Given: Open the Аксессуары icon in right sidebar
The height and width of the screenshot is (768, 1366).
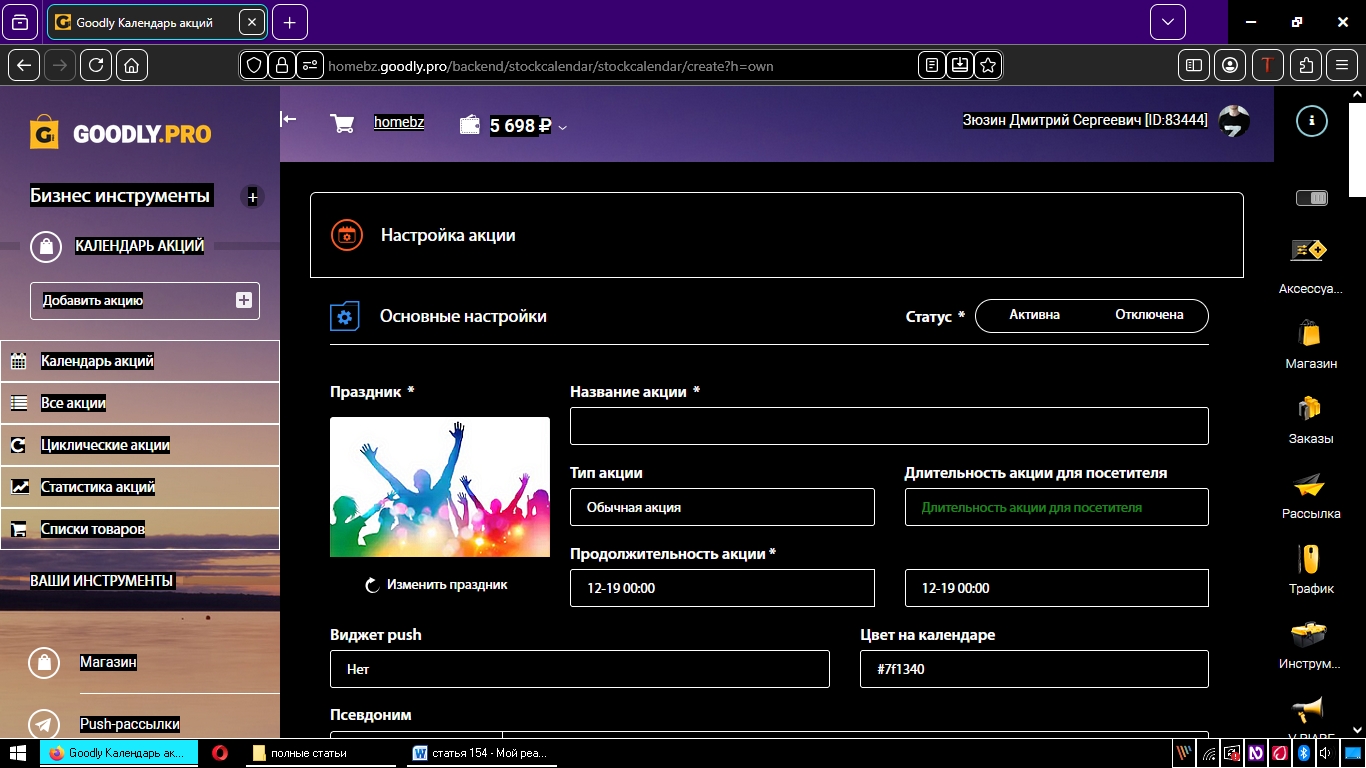Looking at the screenshot, I should pos(1309,251).
